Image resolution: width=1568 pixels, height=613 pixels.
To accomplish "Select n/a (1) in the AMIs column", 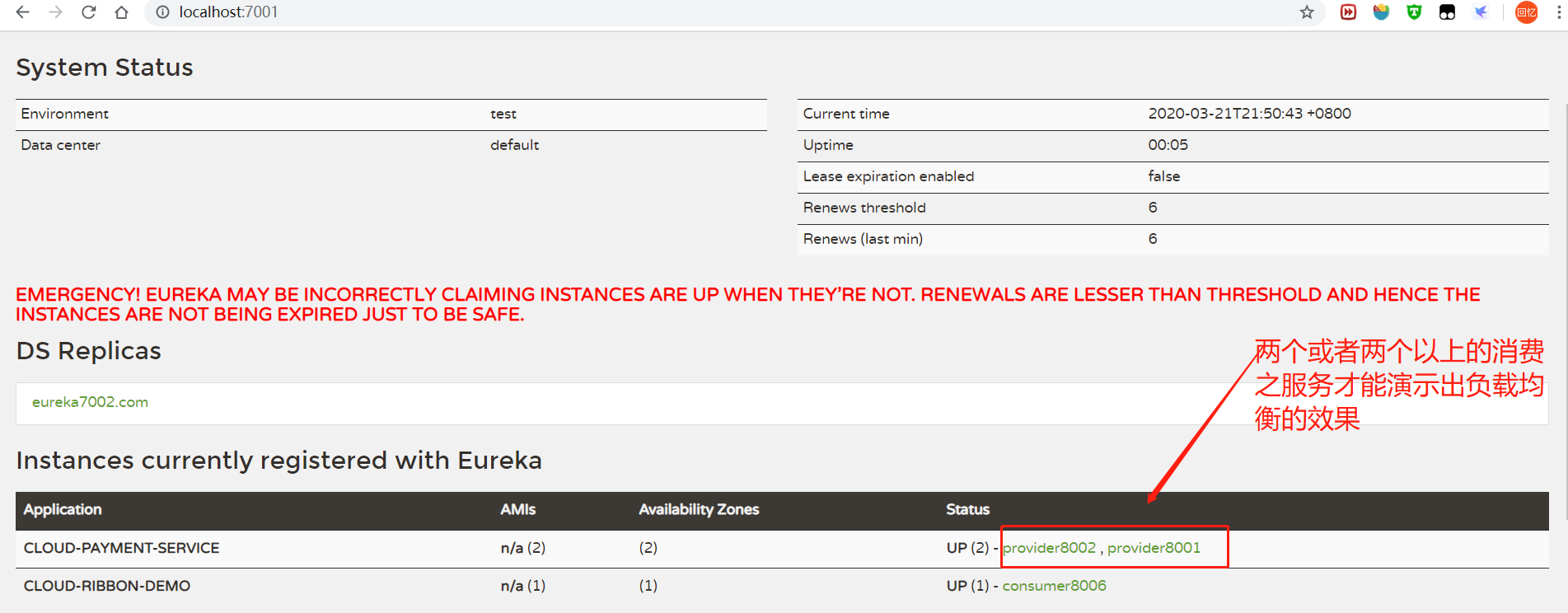I will pos(523,586).
